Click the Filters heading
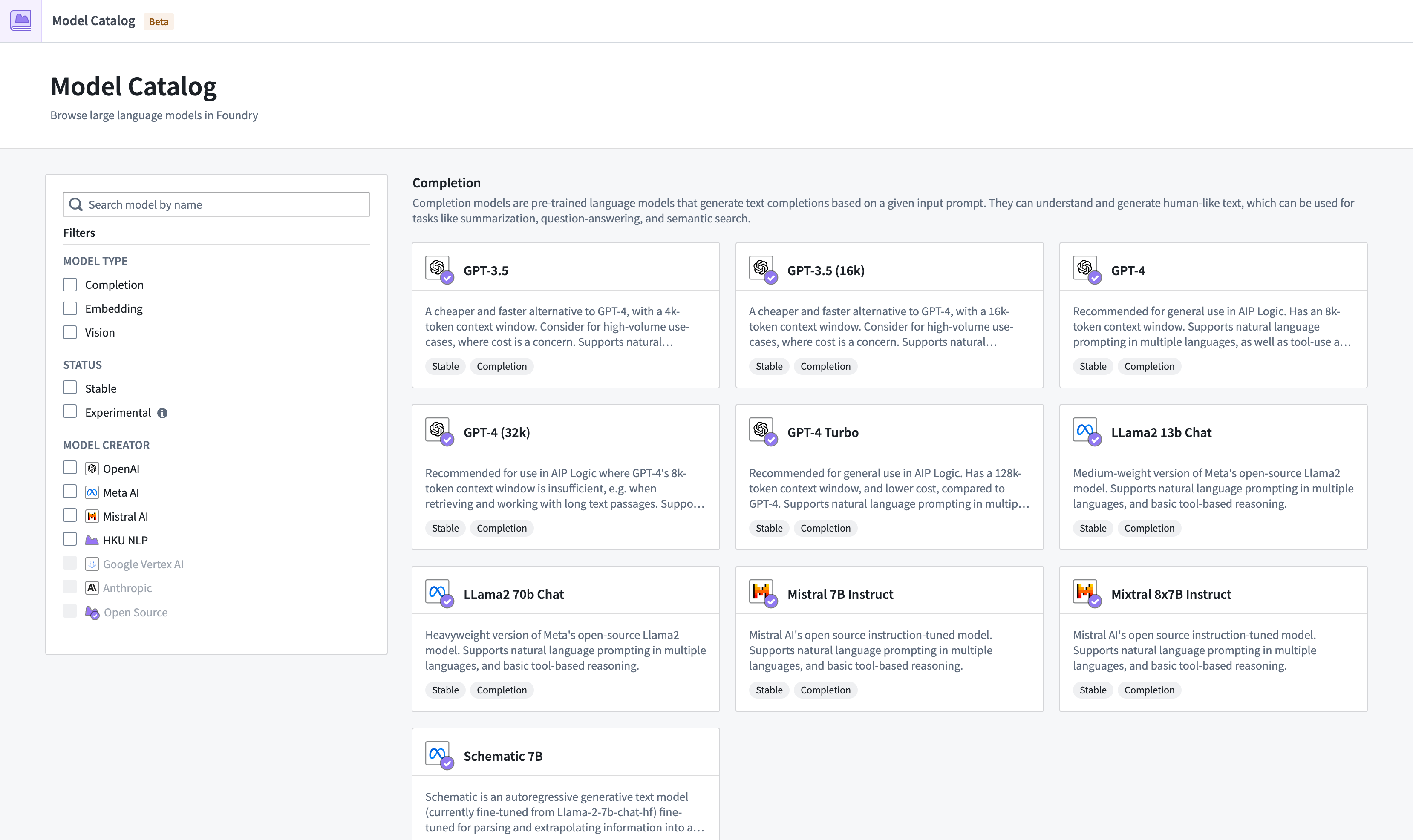Image resolution: width=1413 pixels, height=840 pixels. pos(79,233)
